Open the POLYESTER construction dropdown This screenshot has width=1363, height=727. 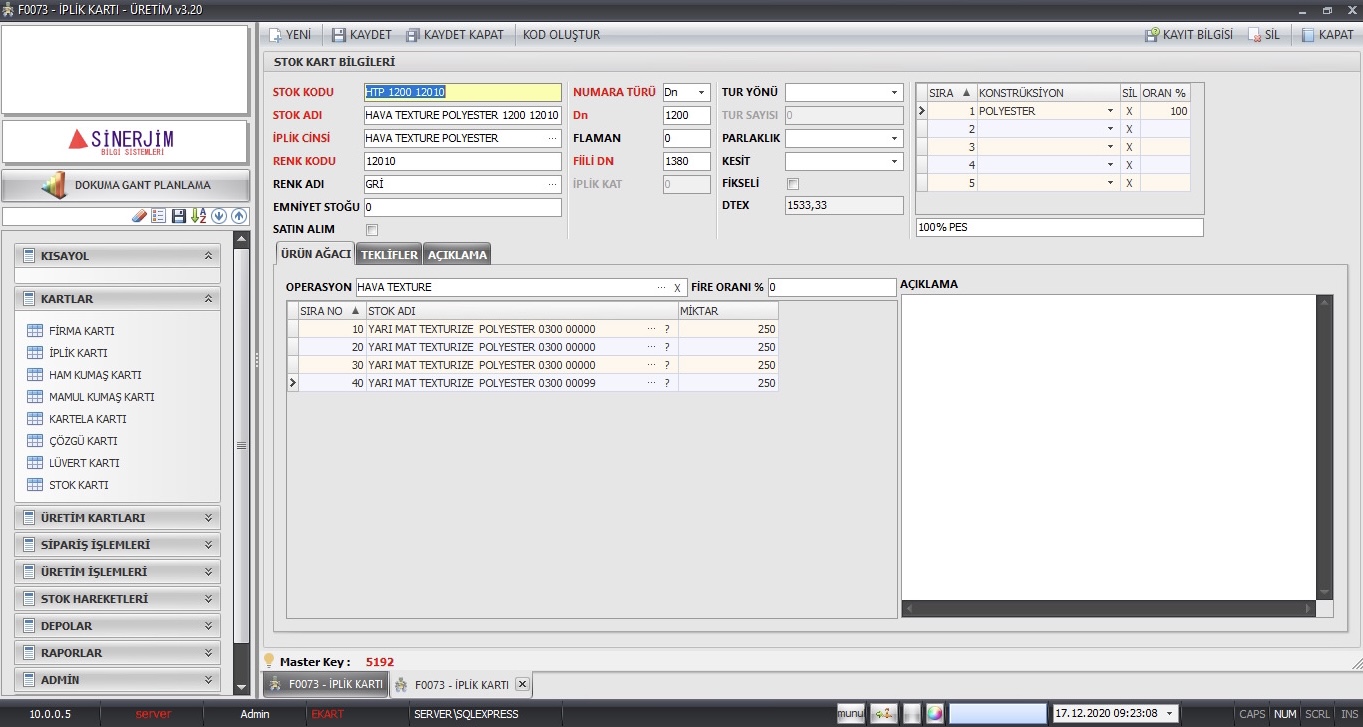coord(1109,111)
